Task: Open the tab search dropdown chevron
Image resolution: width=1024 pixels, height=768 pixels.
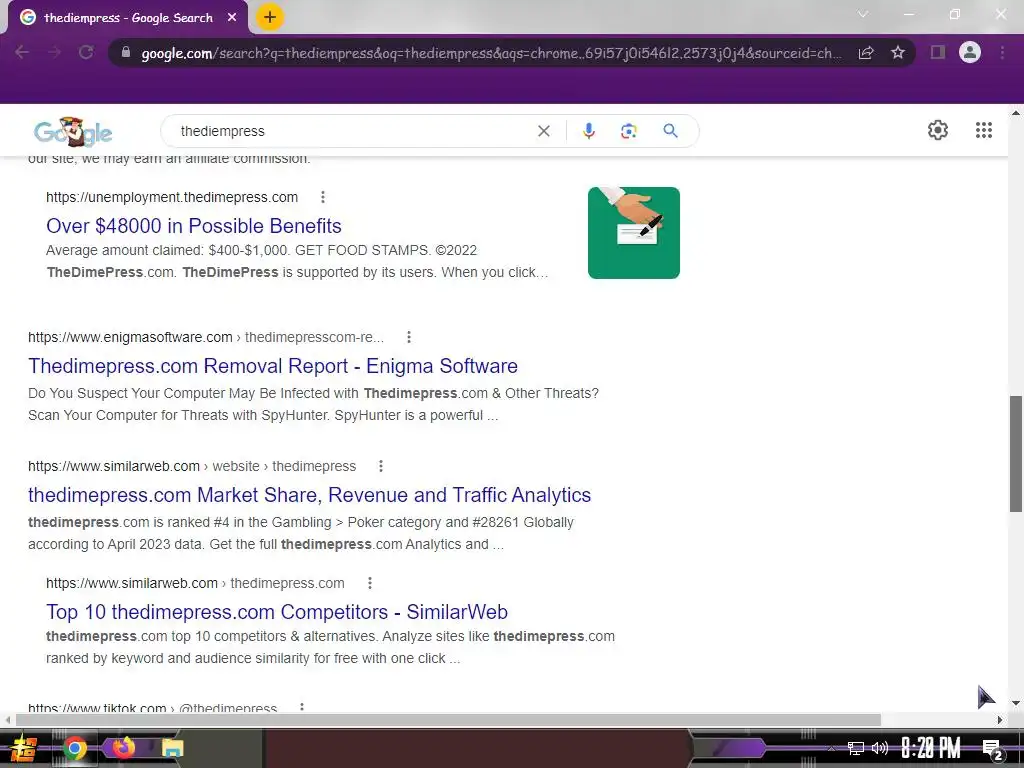Action: point(863,14)
